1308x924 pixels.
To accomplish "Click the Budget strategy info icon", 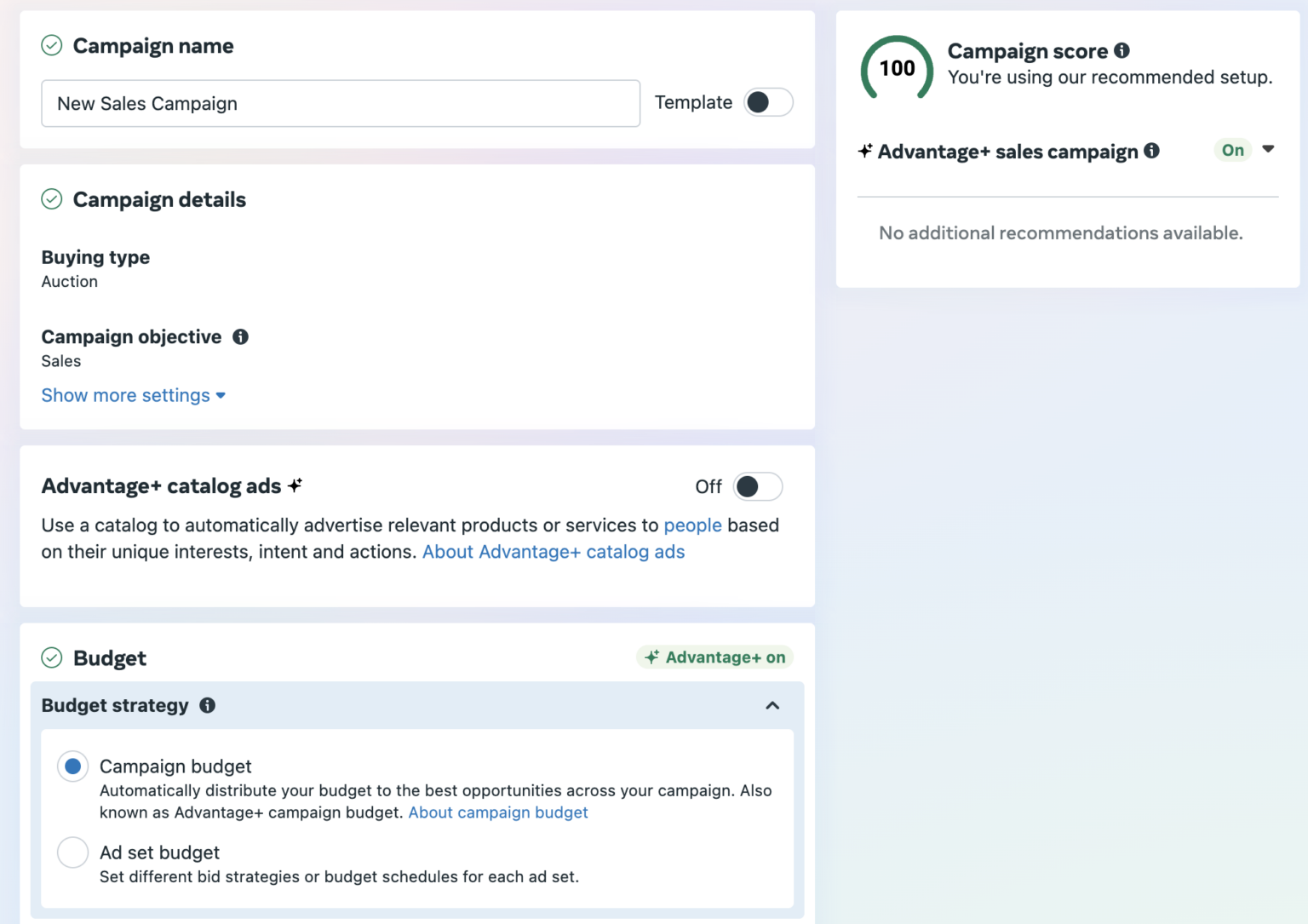I will [208, 705].
